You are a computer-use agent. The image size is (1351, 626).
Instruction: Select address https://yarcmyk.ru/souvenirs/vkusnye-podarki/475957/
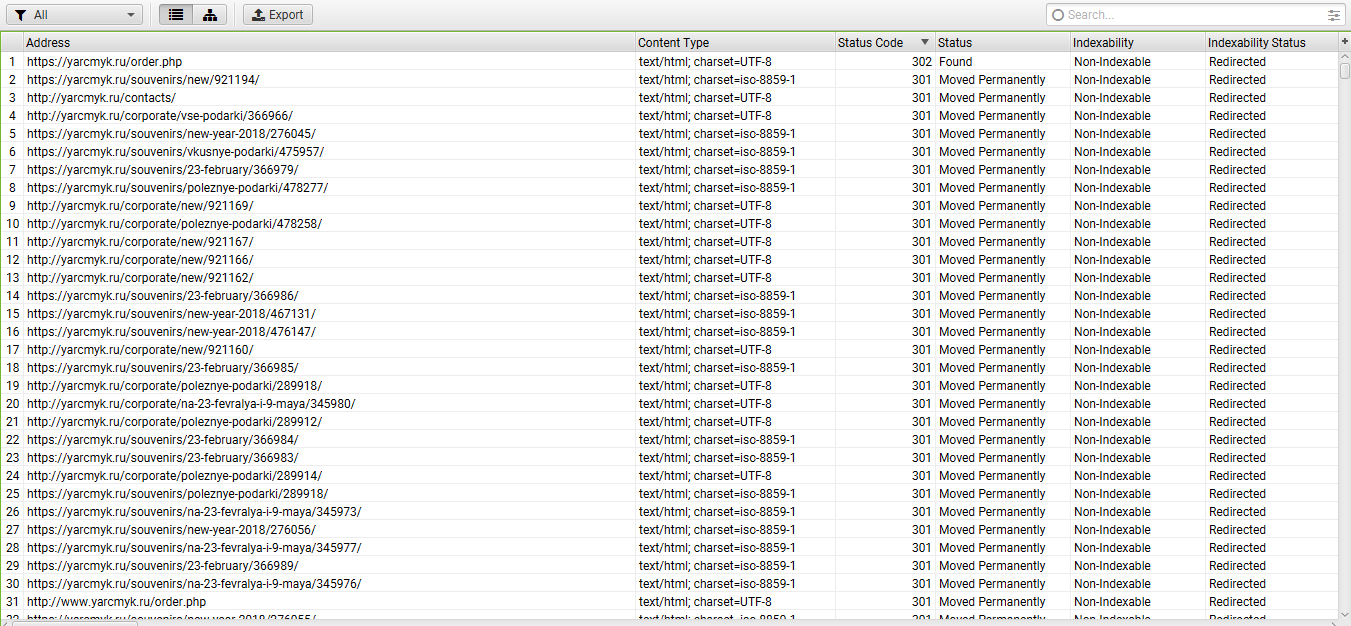(175, 152)
